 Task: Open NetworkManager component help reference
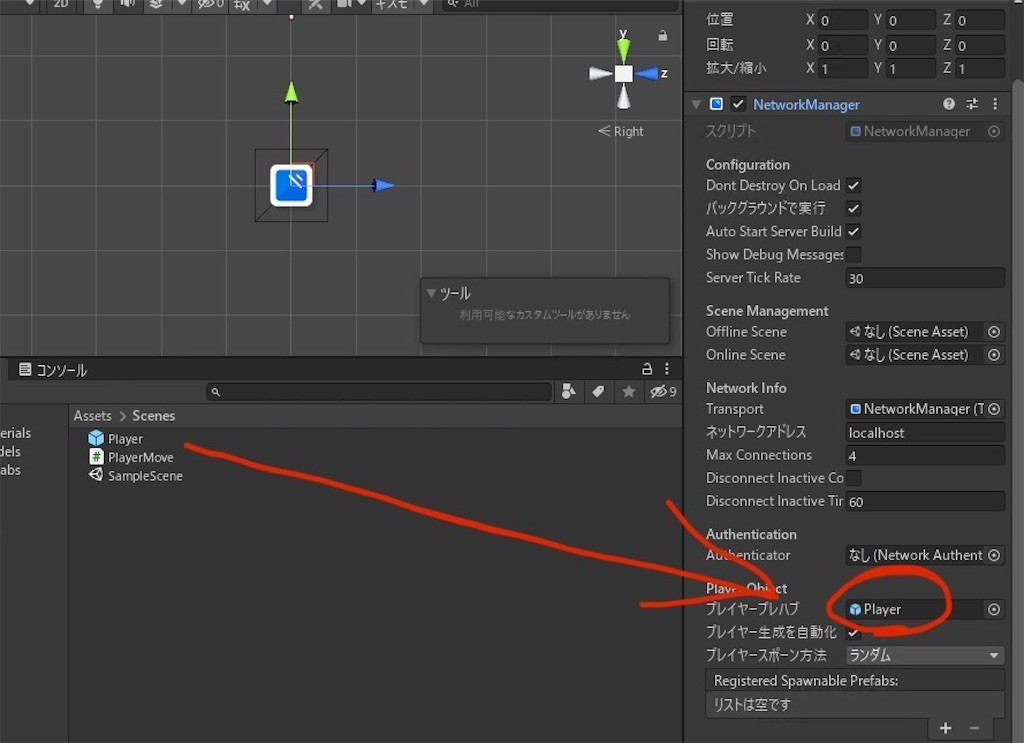(x=949, y=104)
